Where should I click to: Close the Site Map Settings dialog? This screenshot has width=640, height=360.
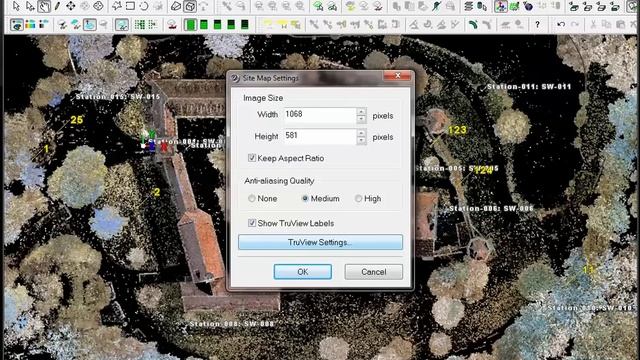(397, 76)
